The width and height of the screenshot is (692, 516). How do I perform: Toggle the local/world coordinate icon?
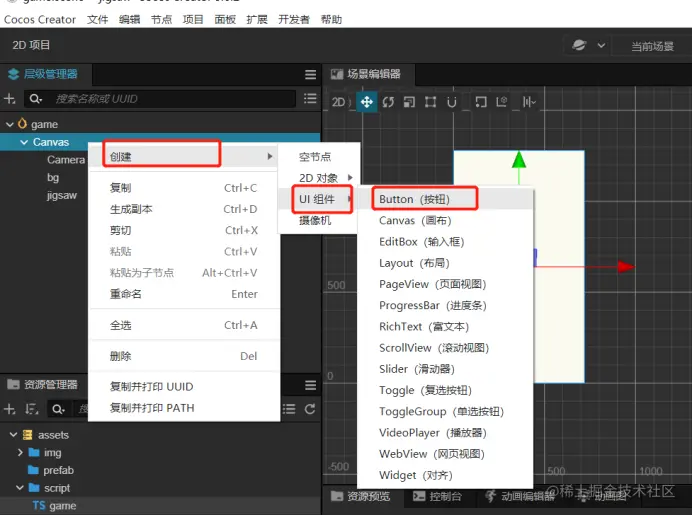tap(502, 102)
